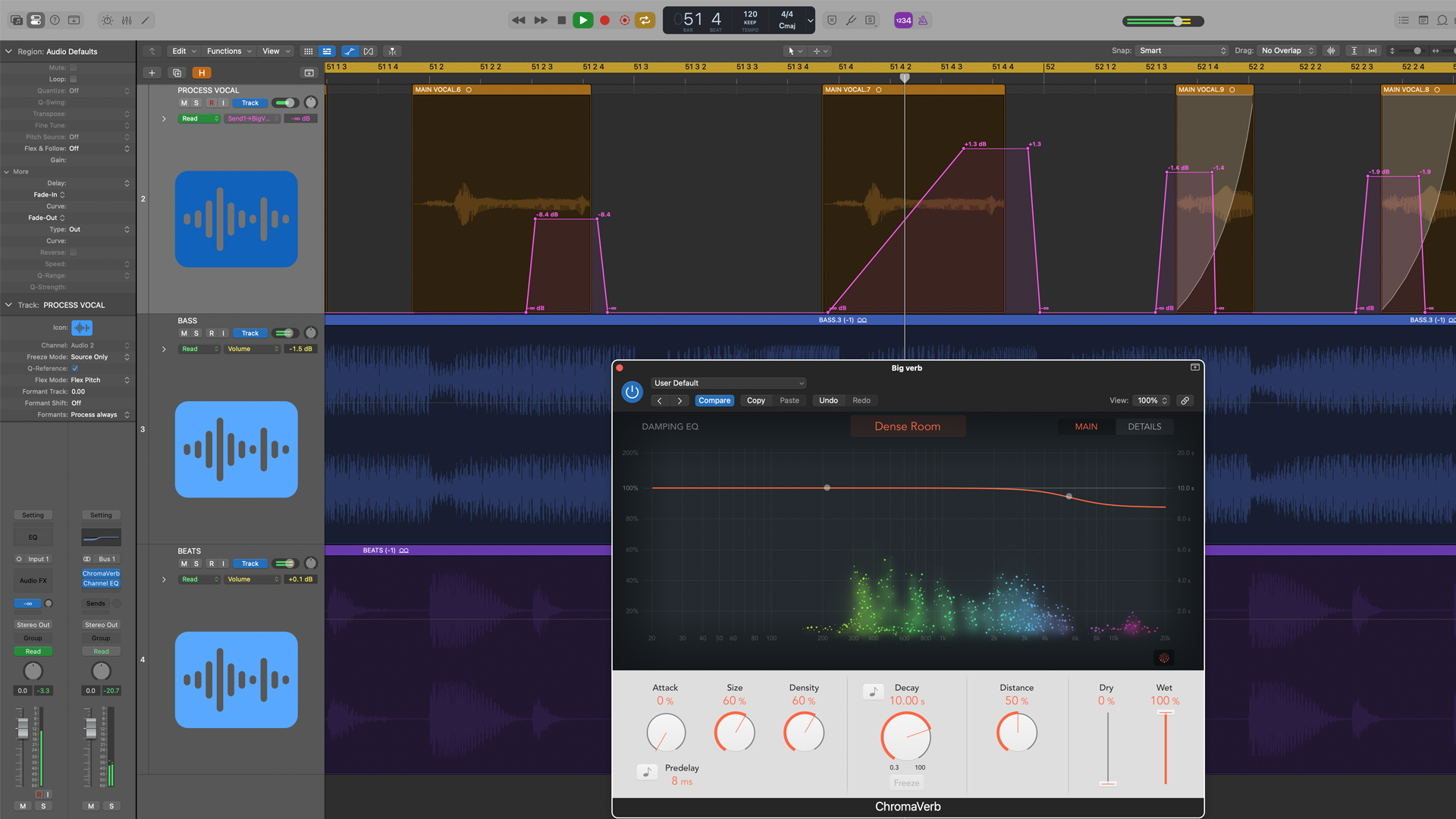Toggle Flex view button in tracks toolbar
Image resolution: width=1456 pixels, height=819 pixels.
369,51
